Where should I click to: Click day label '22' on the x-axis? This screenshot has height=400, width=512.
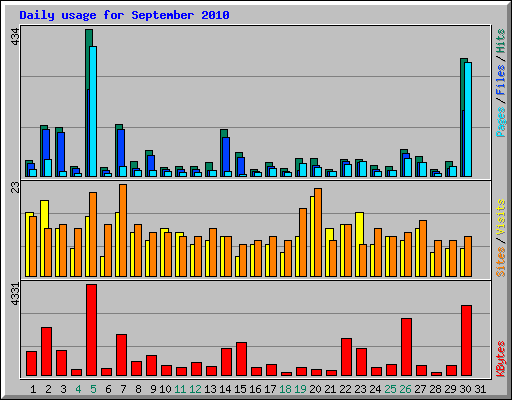coord(345,389)
